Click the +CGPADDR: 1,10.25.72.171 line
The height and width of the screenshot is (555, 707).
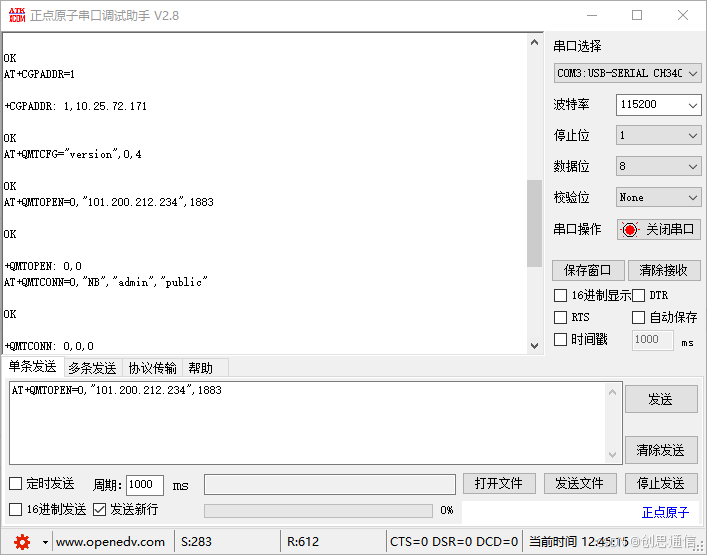(75, 106)
